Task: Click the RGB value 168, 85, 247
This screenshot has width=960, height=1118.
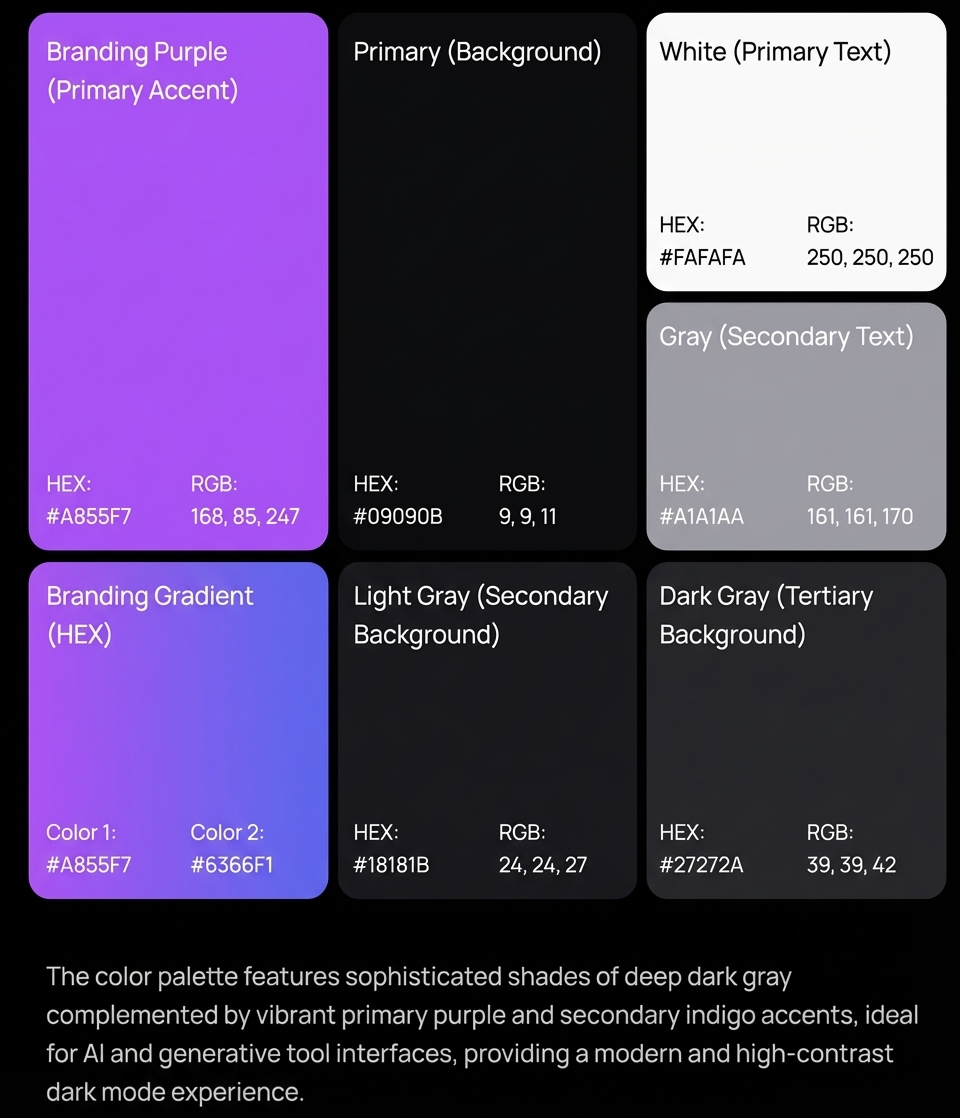Action: (x=245, y=516)
